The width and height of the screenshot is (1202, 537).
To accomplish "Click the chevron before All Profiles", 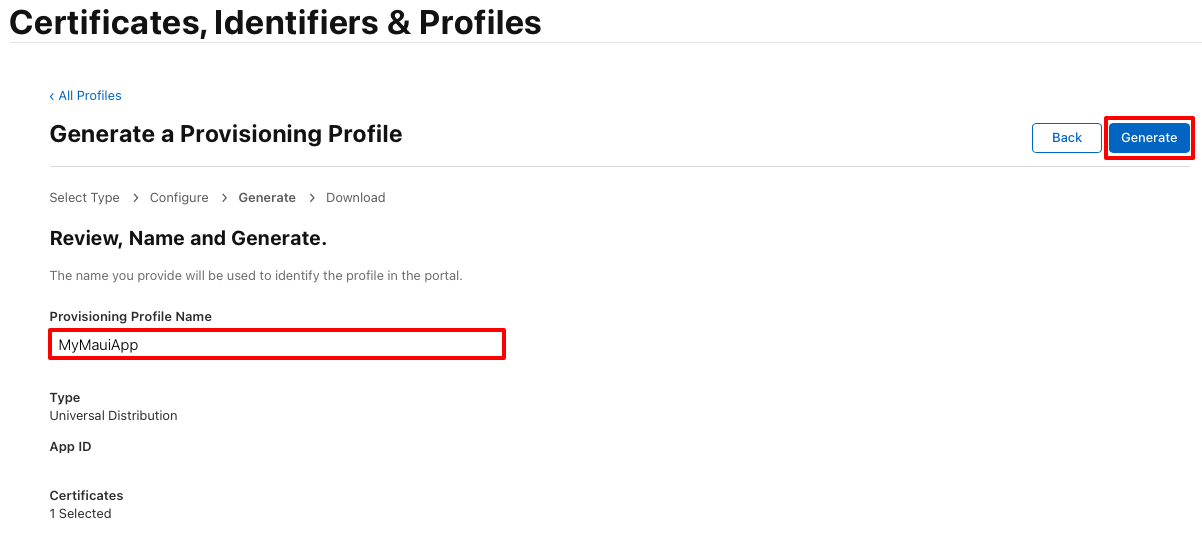I will (52, 96).
